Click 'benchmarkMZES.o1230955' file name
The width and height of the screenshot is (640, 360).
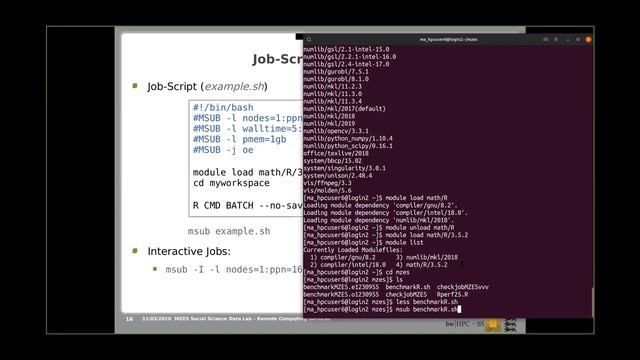(x=341, y=295)
